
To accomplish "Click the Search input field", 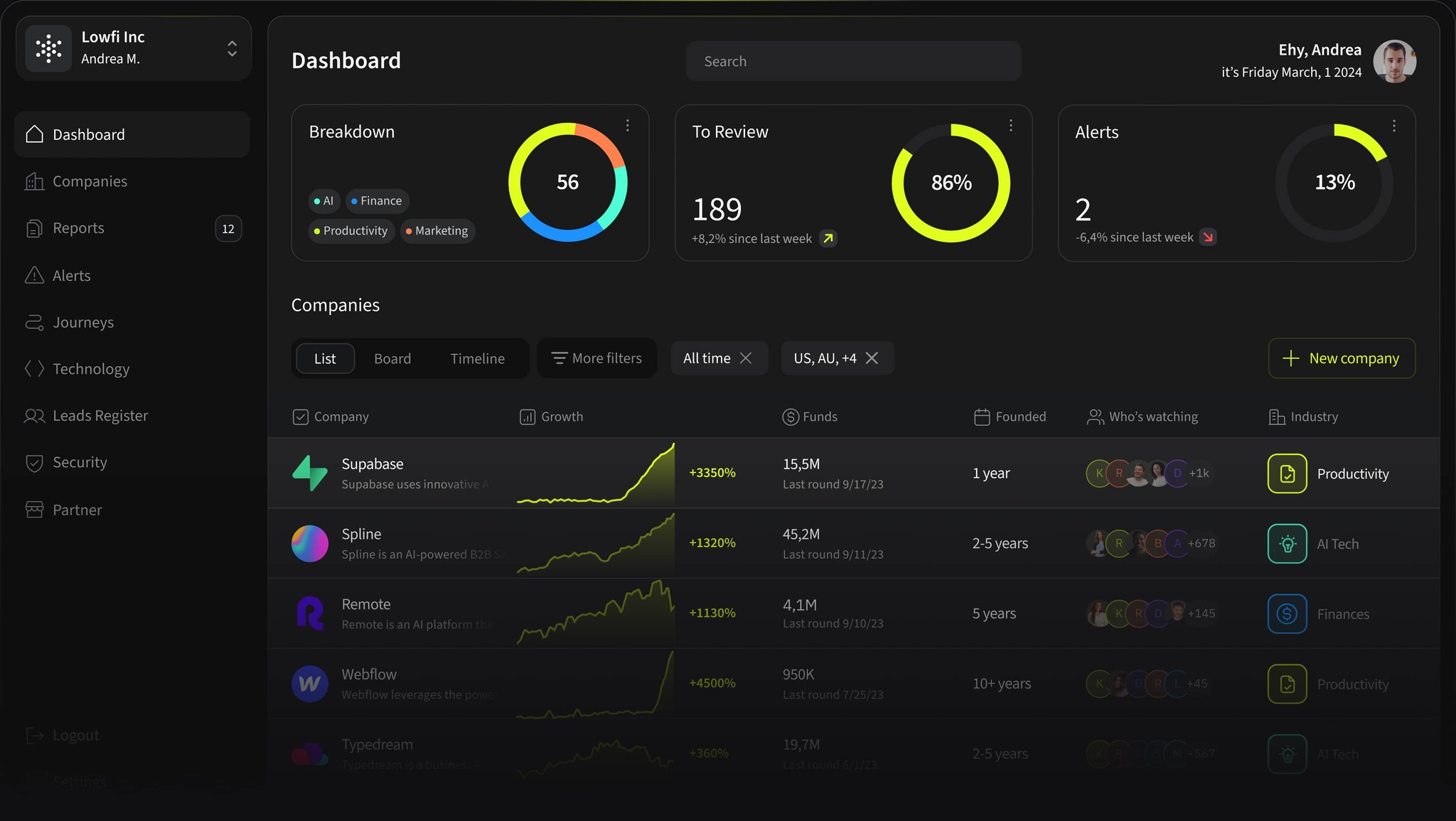I will tap(853, 61).
